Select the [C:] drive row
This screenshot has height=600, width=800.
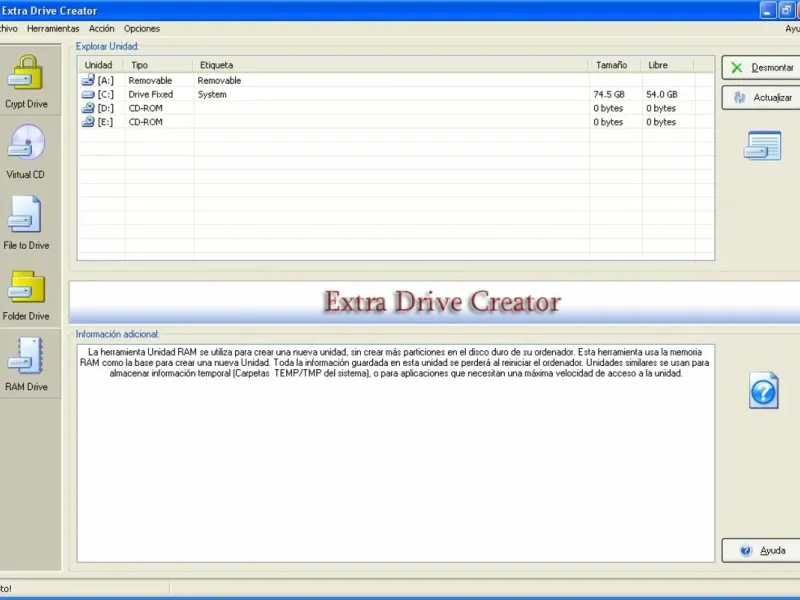point(395,94)
